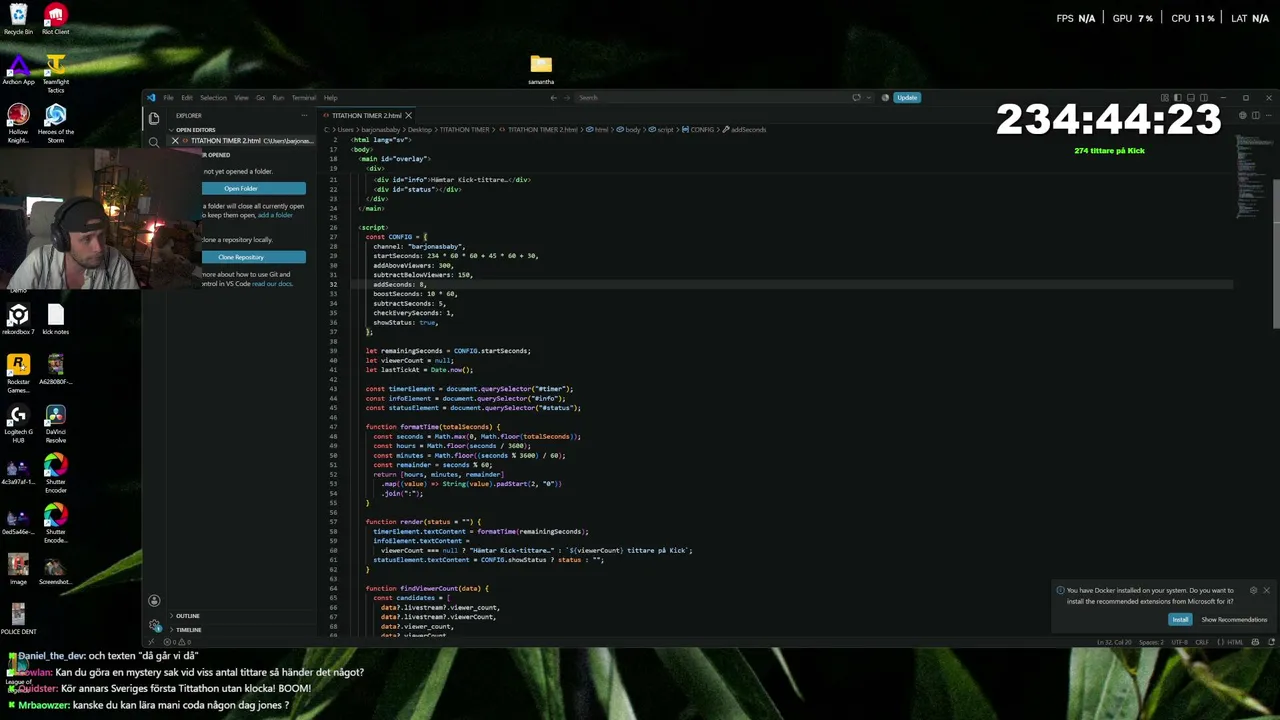The height and width of the screenshot is (720, 1280).
Task: Open the File menu
Action: 168,98
